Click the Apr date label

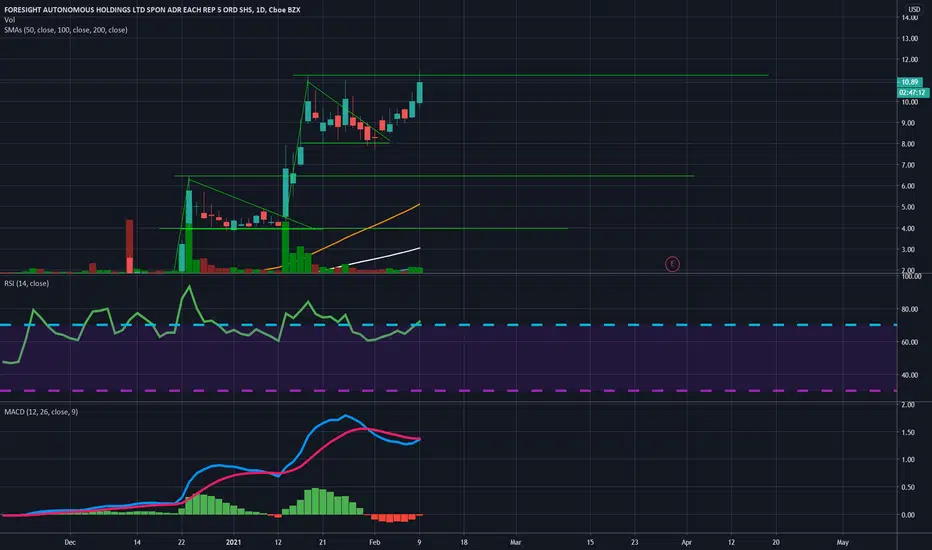pos(687,542)
